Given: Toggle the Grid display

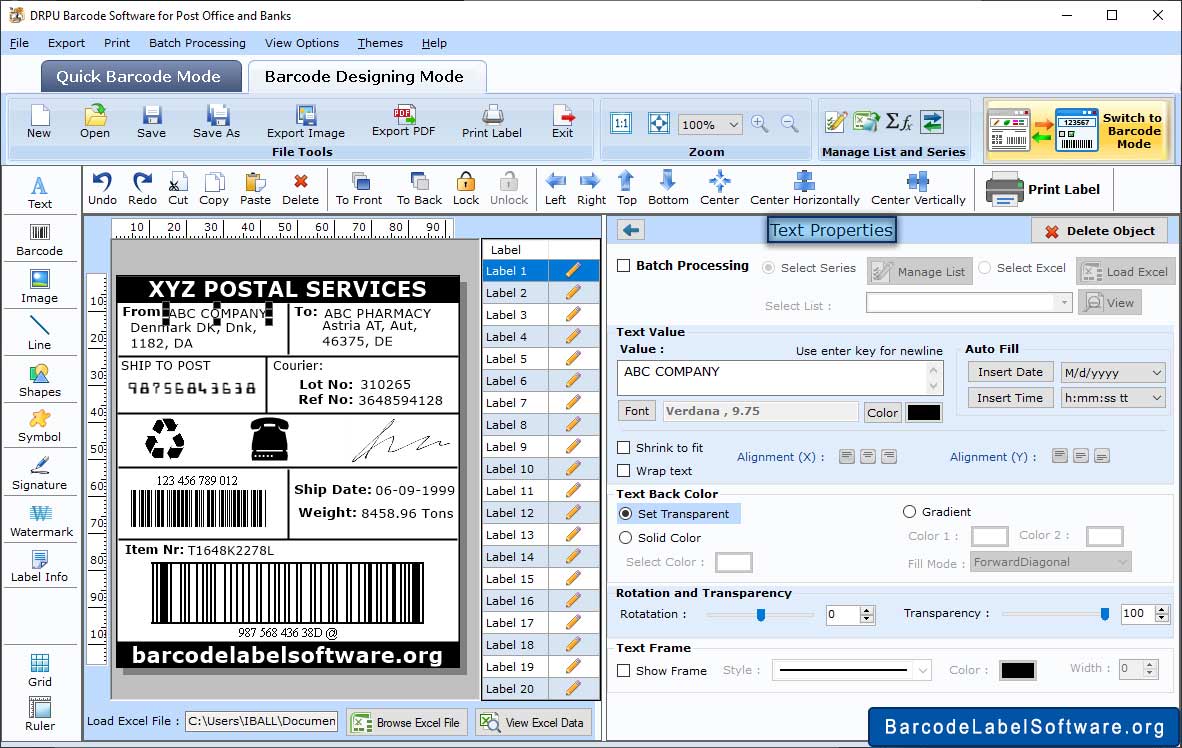Looking at the screenshot, I should point(39,670).
